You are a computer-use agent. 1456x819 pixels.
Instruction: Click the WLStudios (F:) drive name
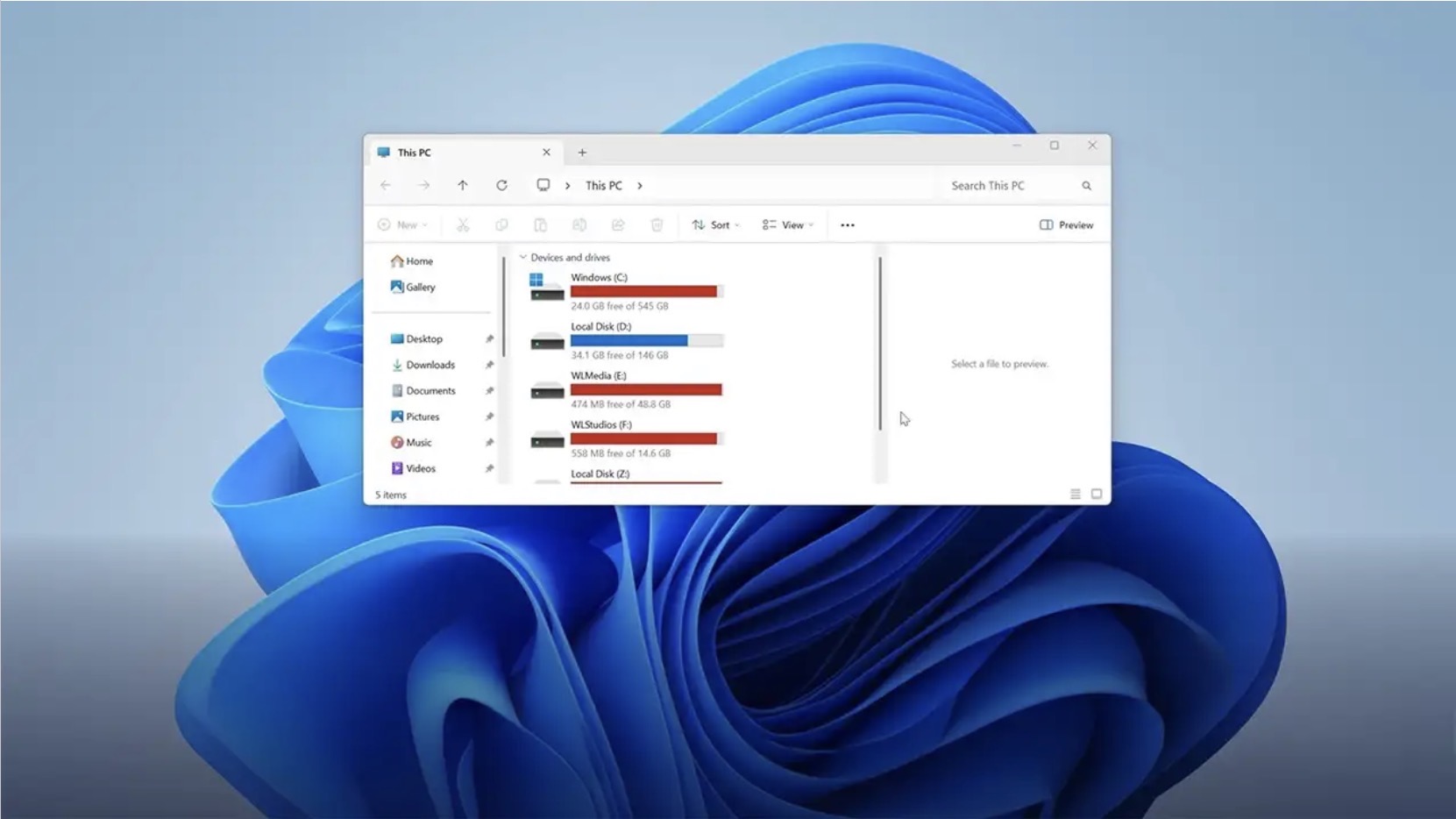click(601, 425)
